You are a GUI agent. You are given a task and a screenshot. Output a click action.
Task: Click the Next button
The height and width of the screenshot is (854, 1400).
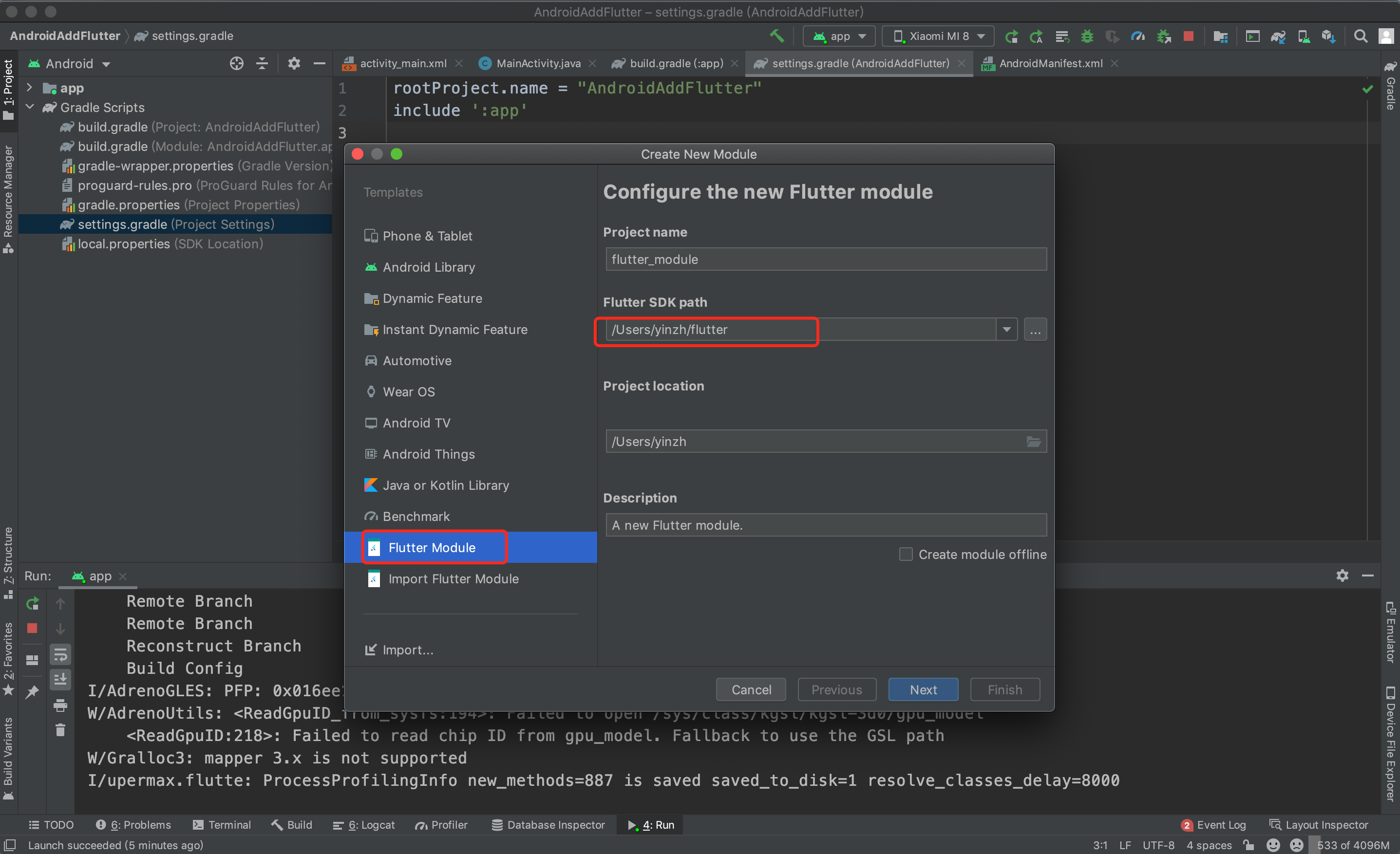tap(923, 689)
